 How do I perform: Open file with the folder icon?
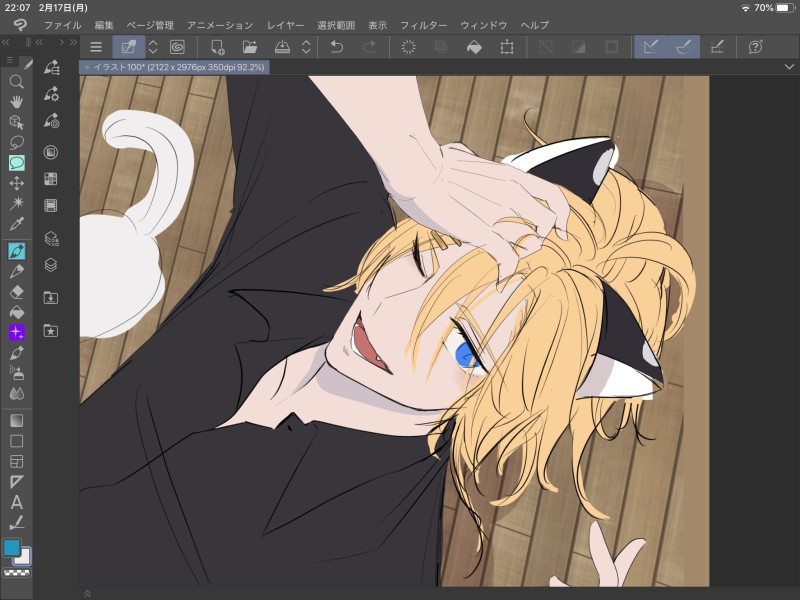click(249, 47)
